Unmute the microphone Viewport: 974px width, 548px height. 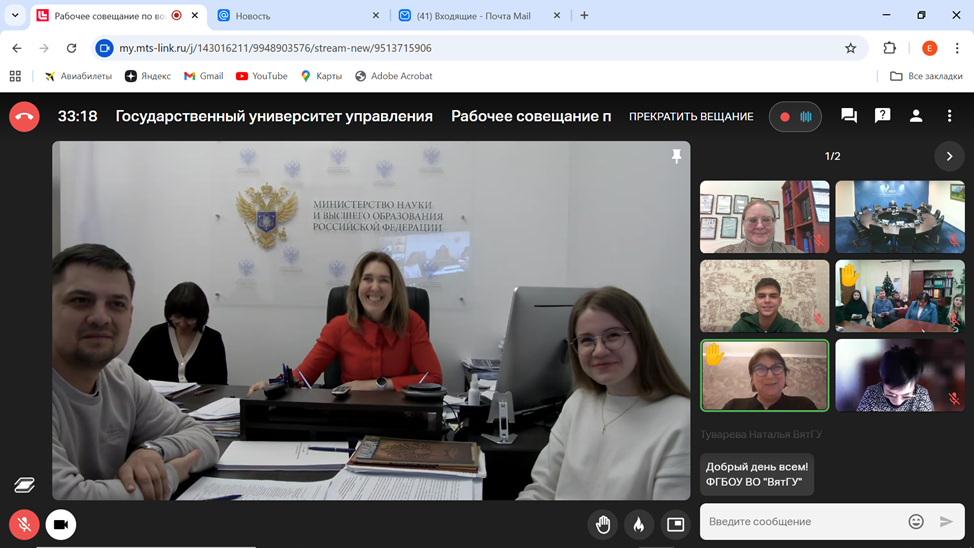24,524
